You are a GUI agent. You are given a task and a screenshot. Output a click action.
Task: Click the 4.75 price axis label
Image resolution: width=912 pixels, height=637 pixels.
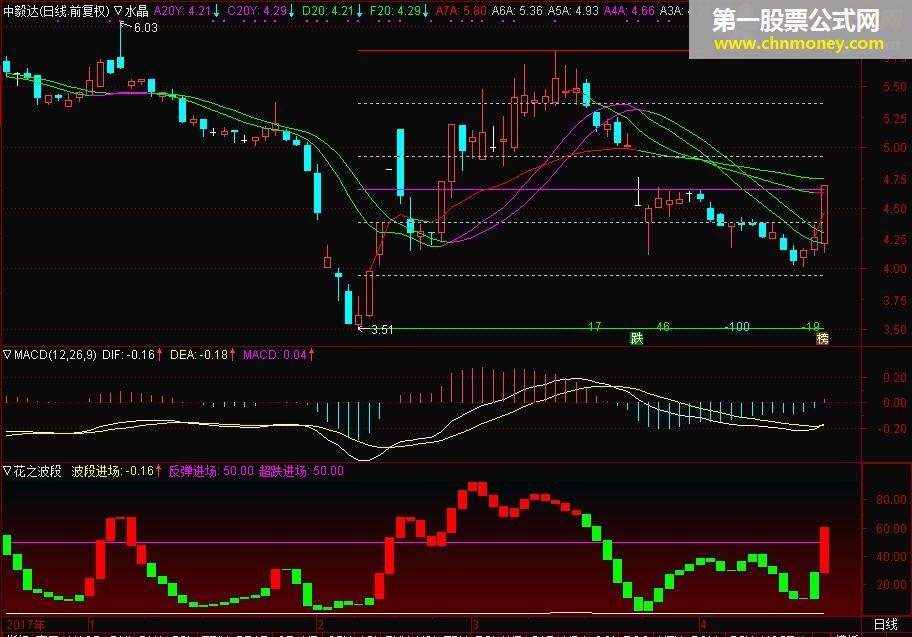pos(895,180)
